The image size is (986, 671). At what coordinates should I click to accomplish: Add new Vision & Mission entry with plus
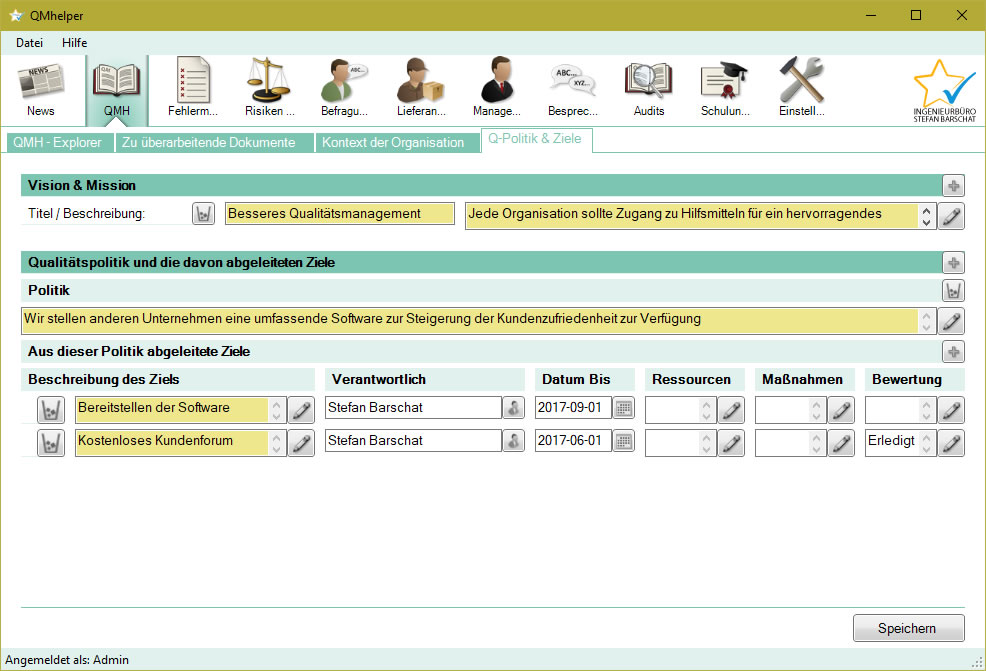953,186
